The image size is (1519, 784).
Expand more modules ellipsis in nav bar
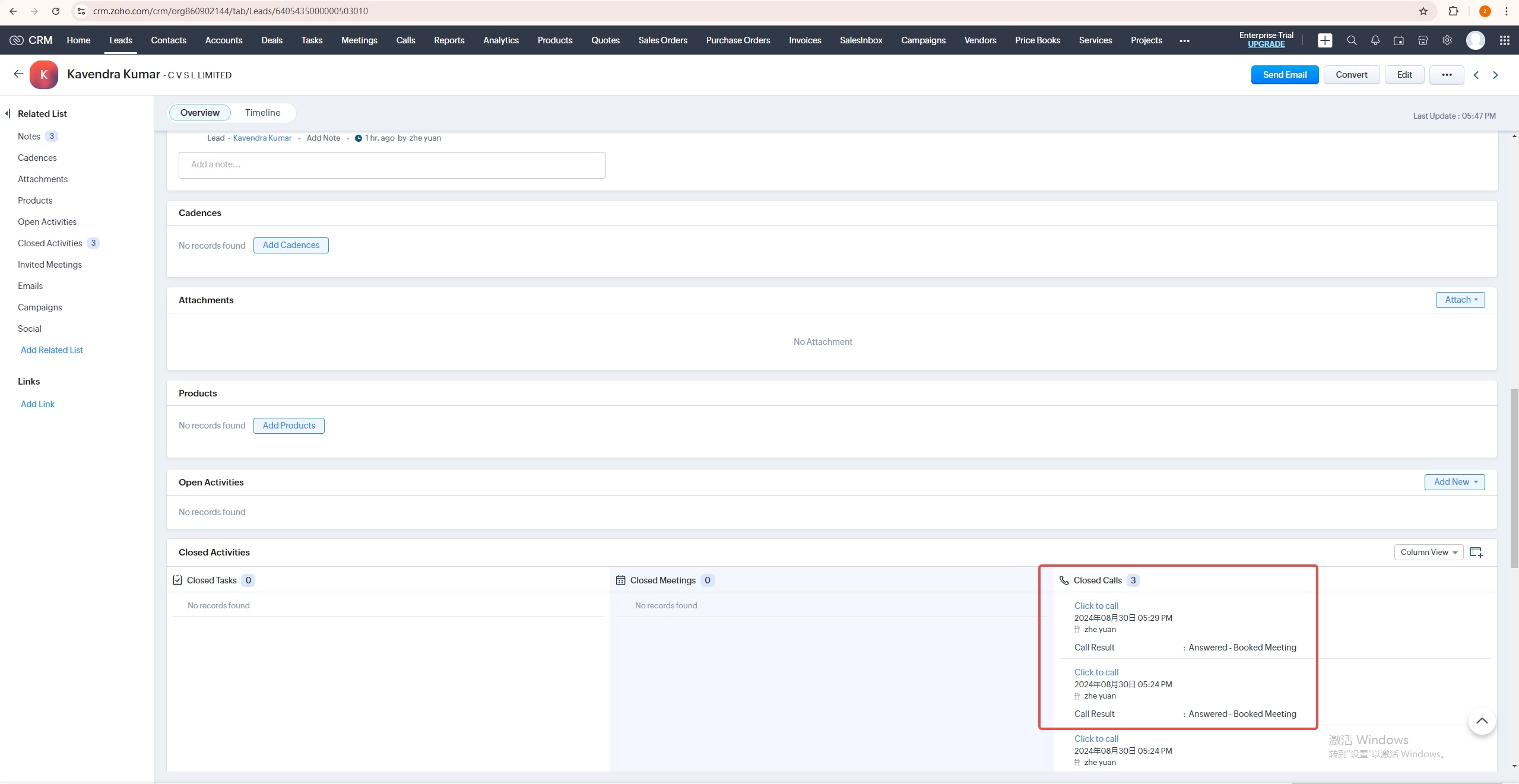(x=1184, y=40)
